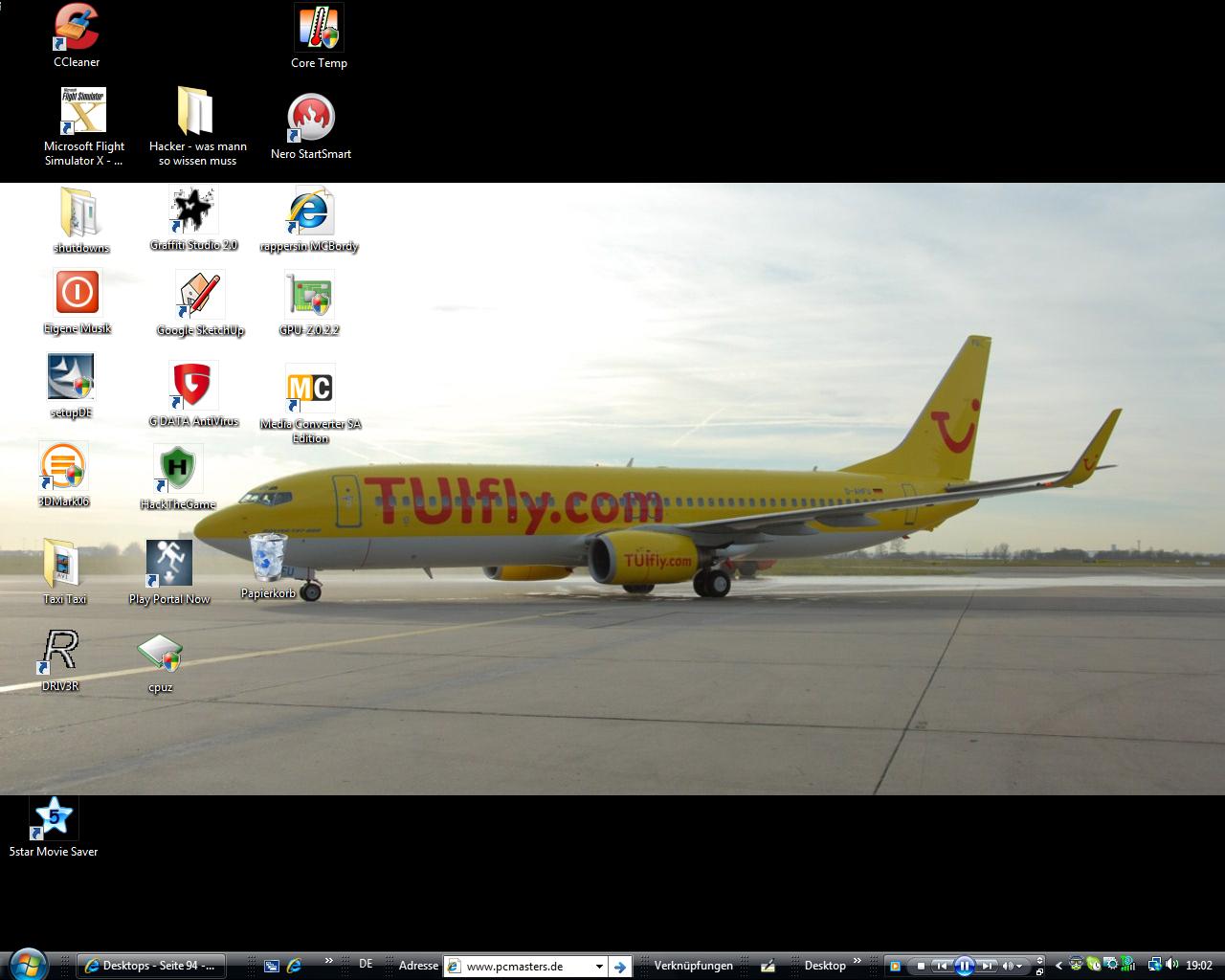1225x980 pixels.
Task: Pause playback in taskbar media player
Action: coord(965,967)
